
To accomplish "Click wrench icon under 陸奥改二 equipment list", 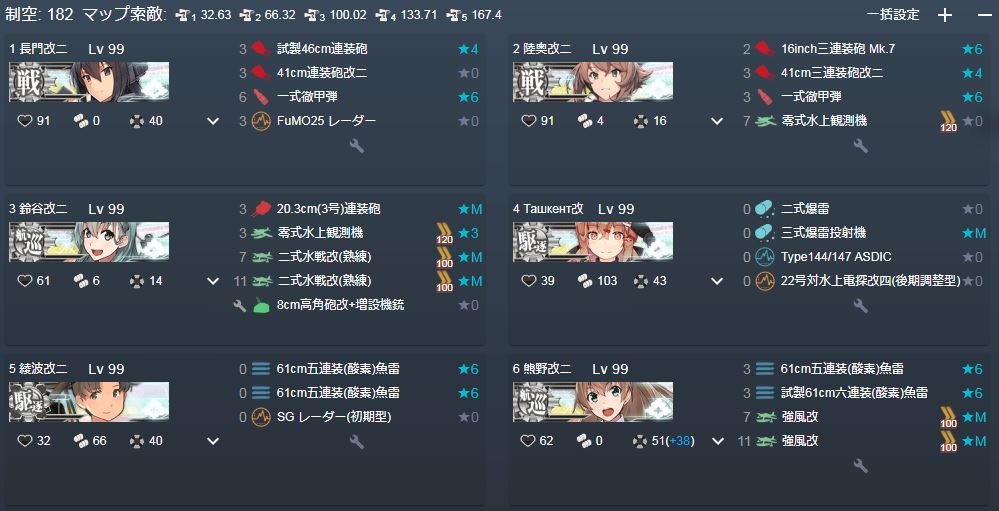I will (x=861, y=147).
